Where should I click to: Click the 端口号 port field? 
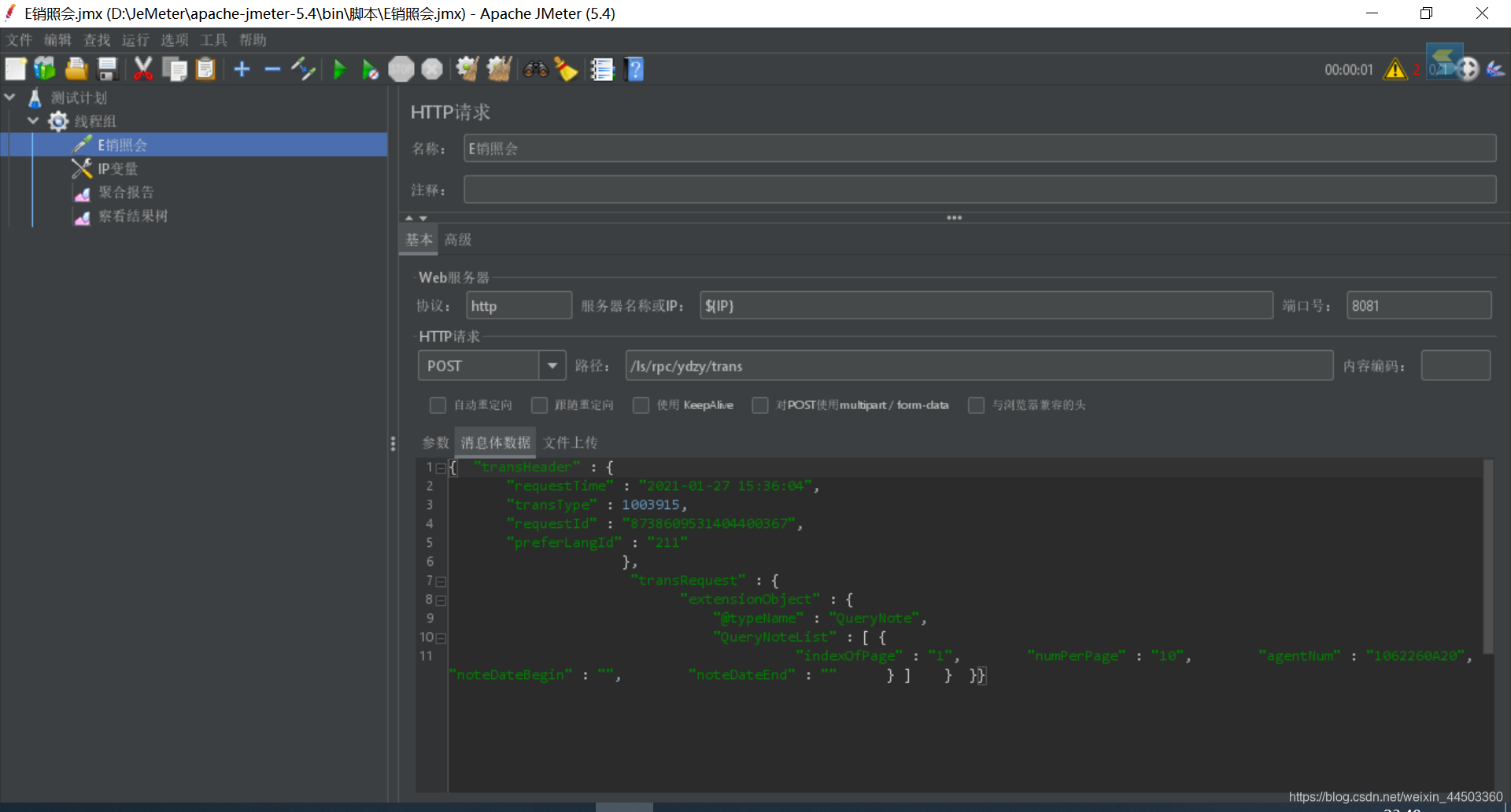1419,306
